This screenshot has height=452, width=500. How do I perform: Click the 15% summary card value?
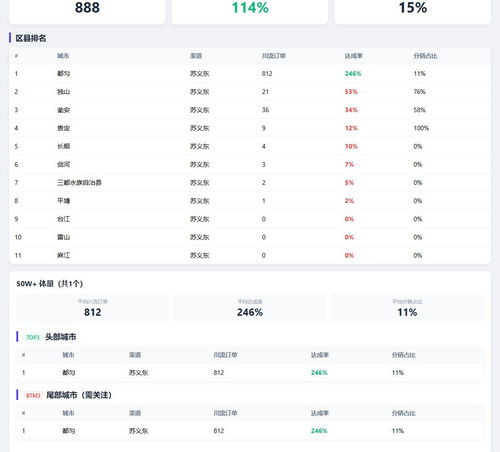click(413, 7)
